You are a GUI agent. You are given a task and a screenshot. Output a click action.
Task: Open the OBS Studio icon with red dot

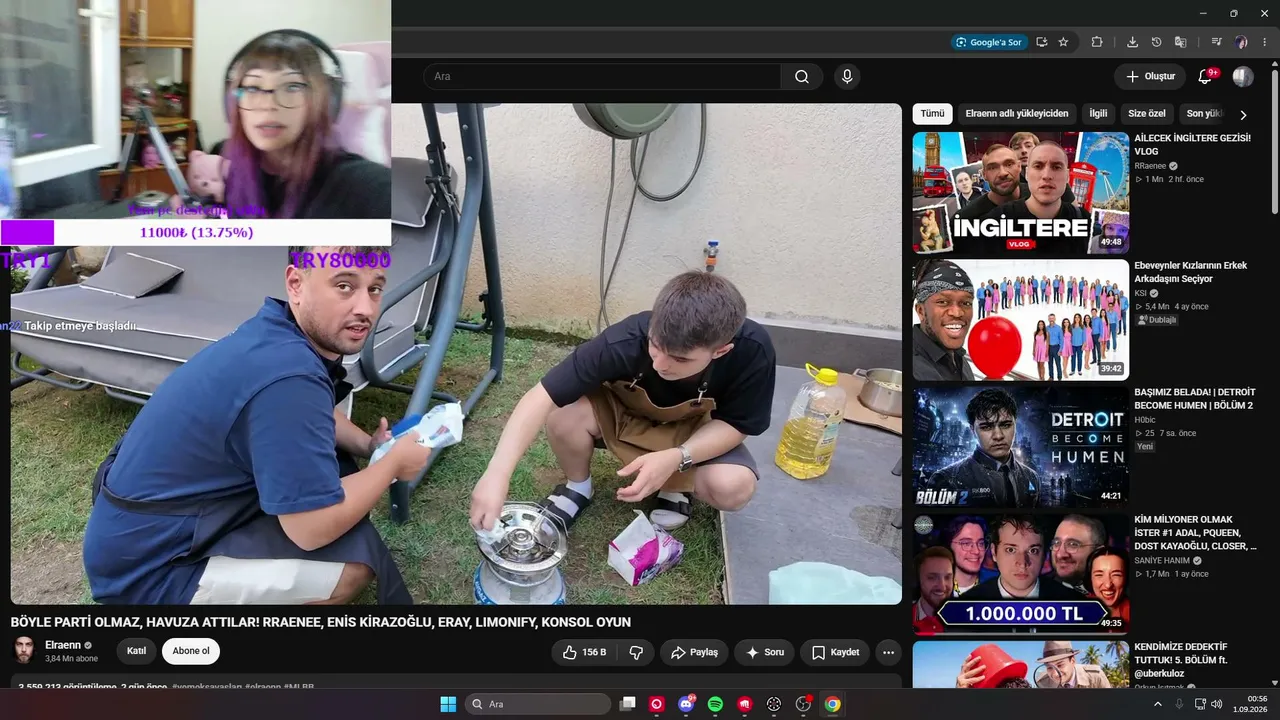[803, 704]
